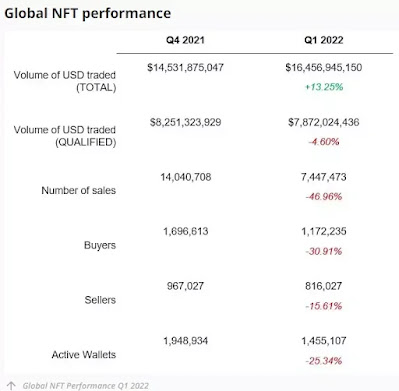This screenshot has height=391, width=399.
Task: Click the red -25.34% change
Action: click(324, 361)
